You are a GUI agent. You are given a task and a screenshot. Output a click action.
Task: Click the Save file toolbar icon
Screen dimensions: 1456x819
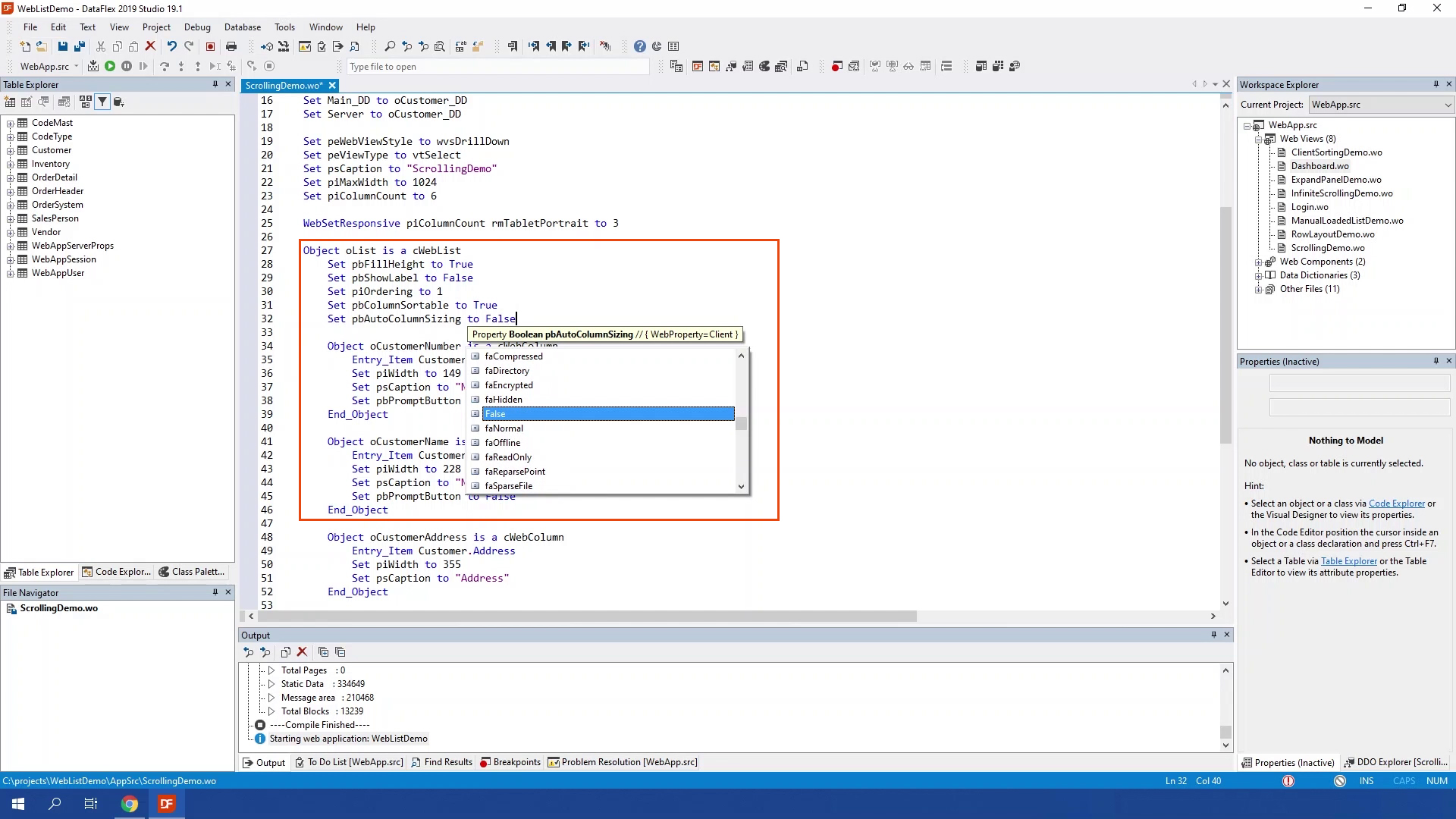[x=63, y=46]
